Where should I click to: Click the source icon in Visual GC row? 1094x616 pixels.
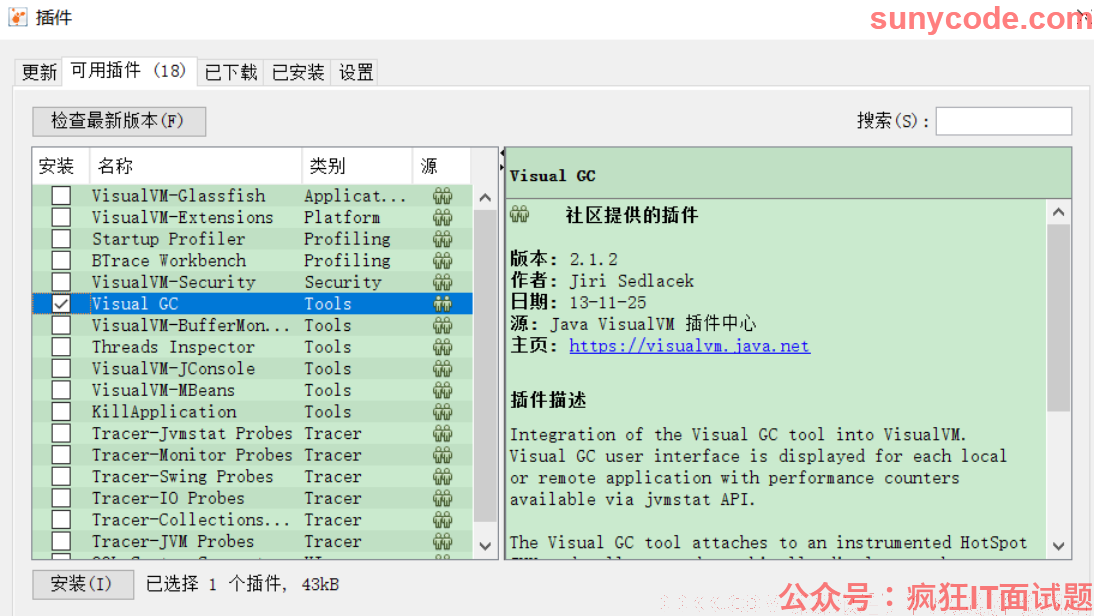tap(442, 304)
